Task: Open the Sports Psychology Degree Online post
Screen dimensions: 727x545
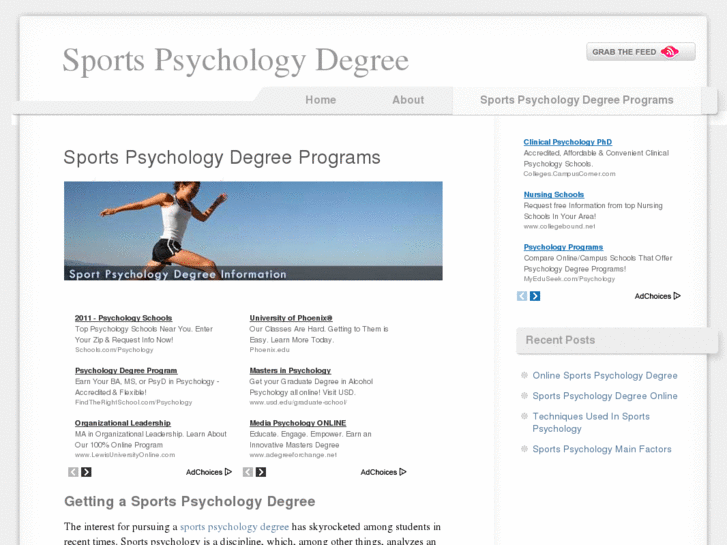Action: (x=605, y=396)
